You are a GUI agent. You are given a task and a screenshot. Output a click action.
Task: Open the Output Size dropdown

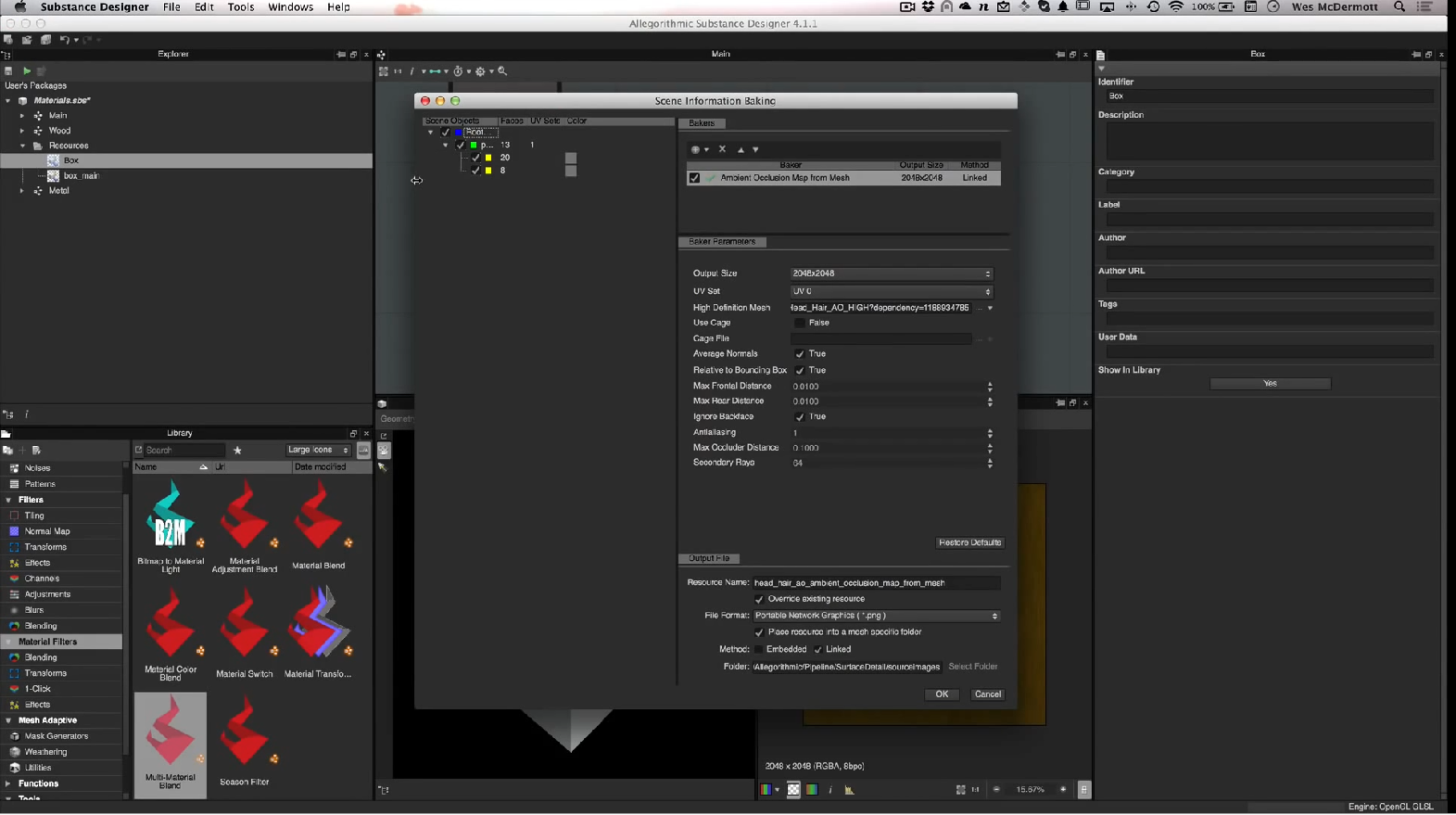tap(891, 274)
